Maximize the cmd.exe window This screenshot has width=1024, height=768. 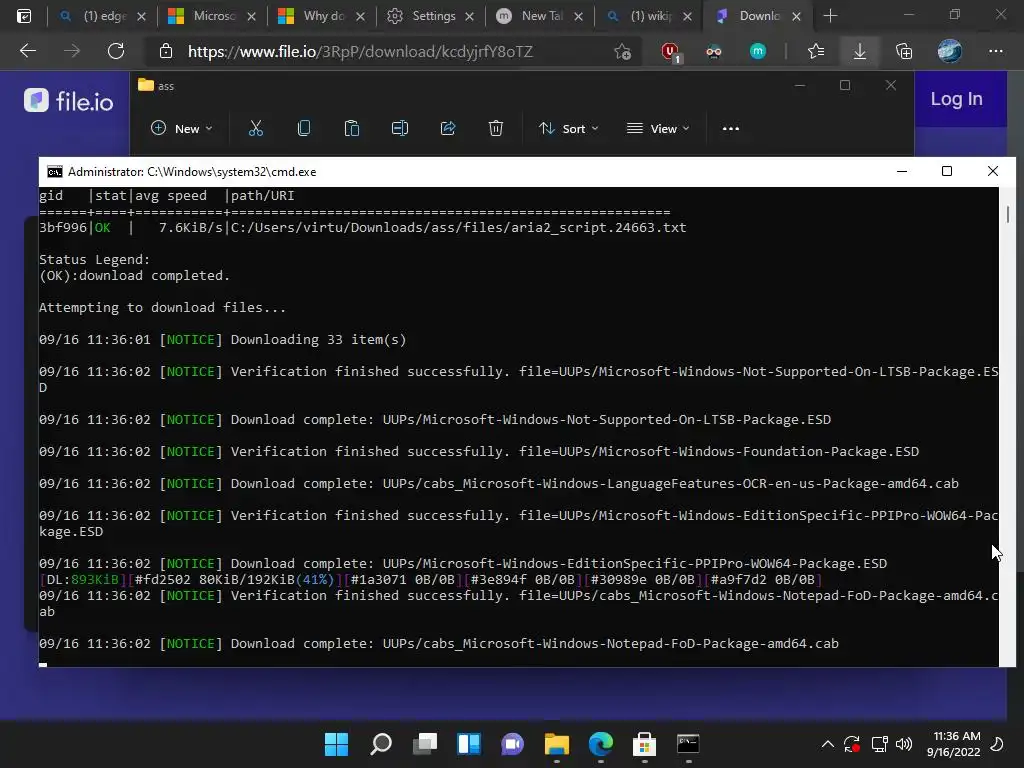pyautogui.click(x=947, y=171)
